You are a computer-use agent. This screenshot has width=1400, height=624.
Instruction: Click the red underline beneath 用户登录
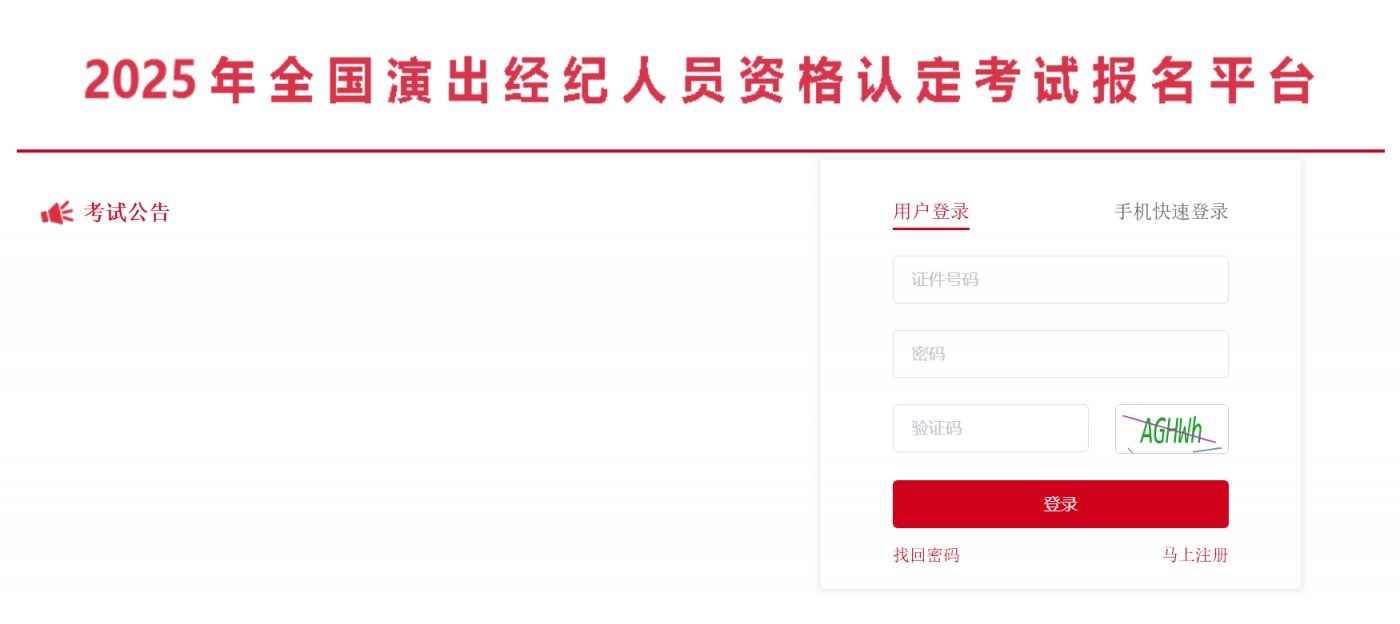point(931,228)
